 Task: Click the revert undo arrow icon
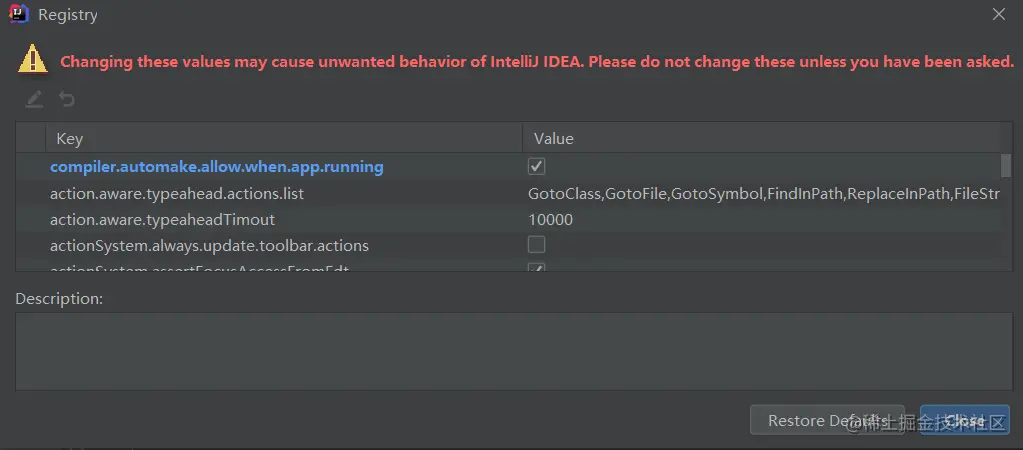67,99
